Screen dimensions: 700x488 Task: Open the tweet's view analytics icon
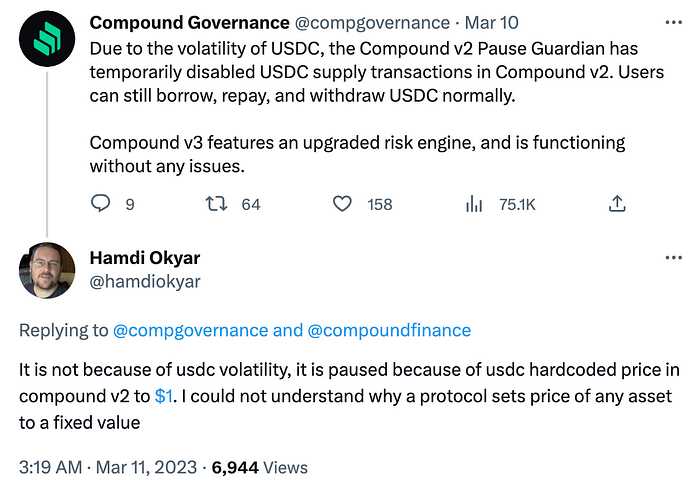point(474,204)
